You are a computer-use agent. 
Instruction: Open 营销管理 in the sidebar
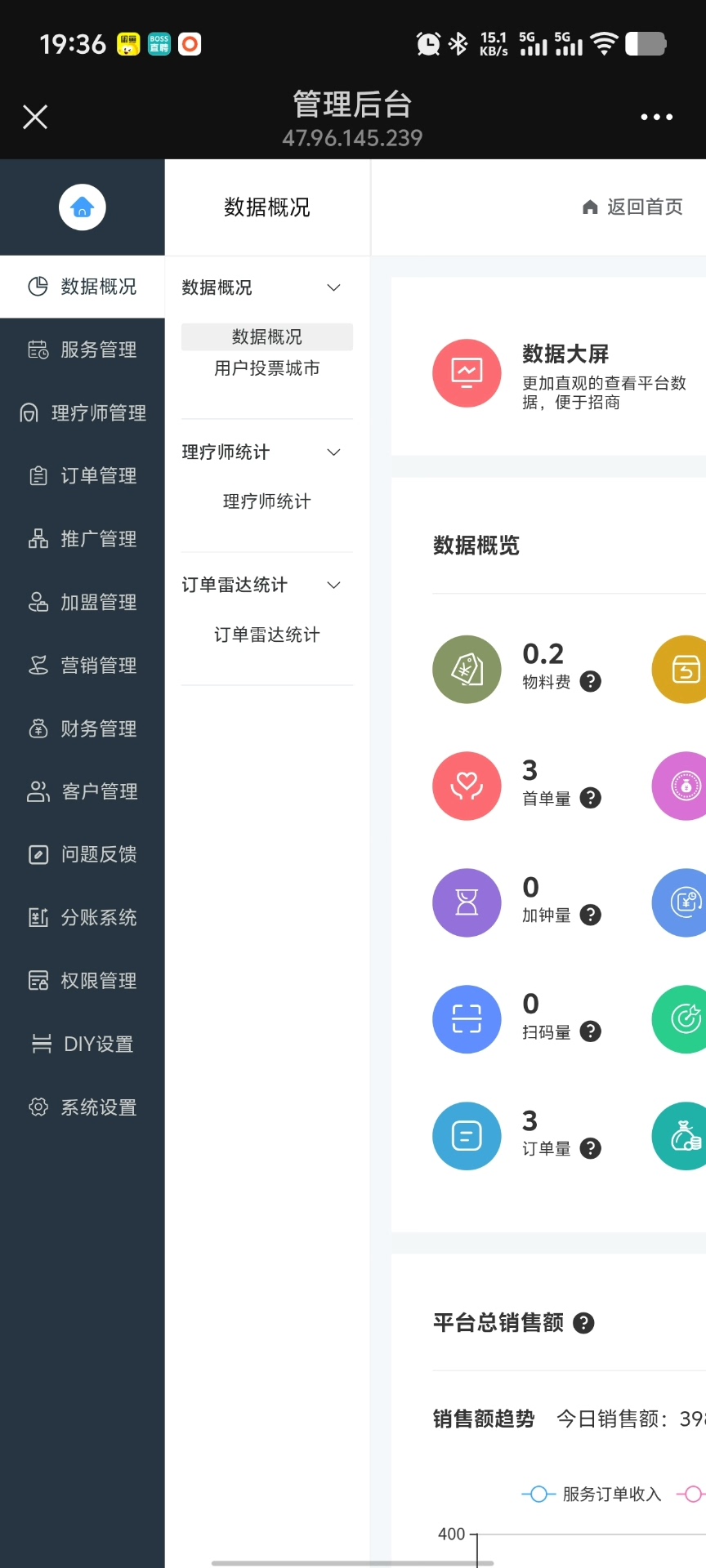click(83, 666)
